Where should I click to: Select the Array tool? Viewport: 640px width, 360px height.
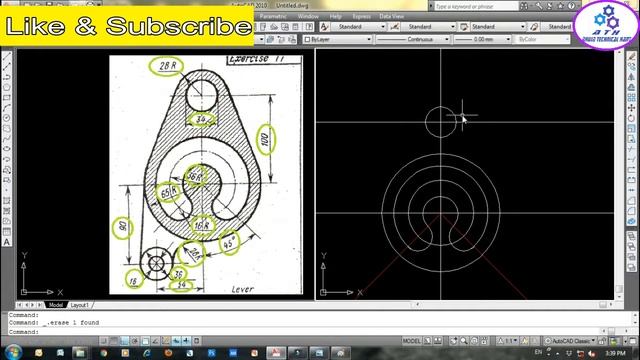(x=631, y=97)
